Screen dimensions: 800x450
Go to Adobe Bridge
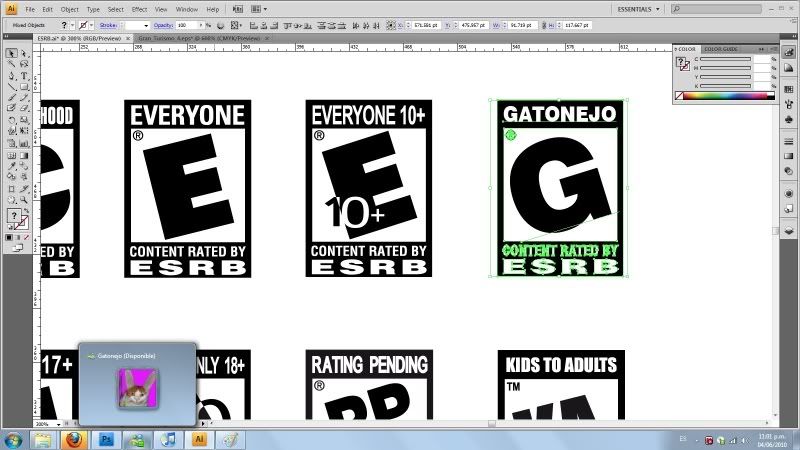238,9
